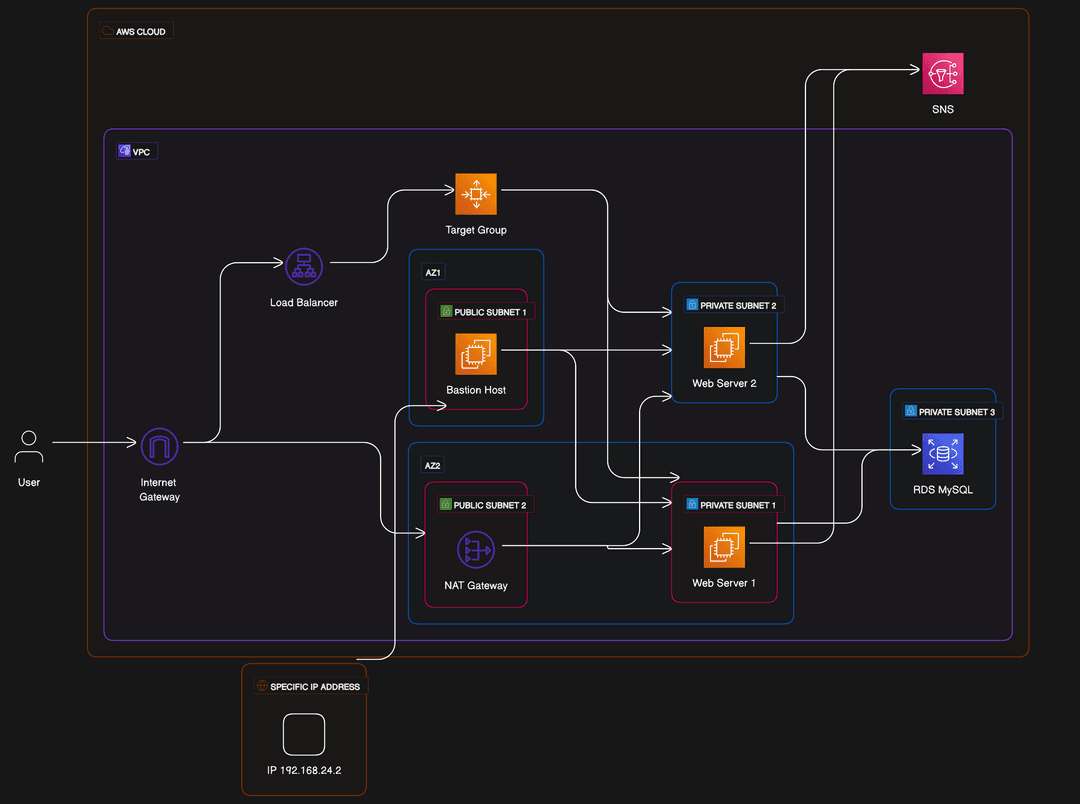Click the AZ2 zone label
This screenshot has height=804, width=1080.
tap(433, 466)
